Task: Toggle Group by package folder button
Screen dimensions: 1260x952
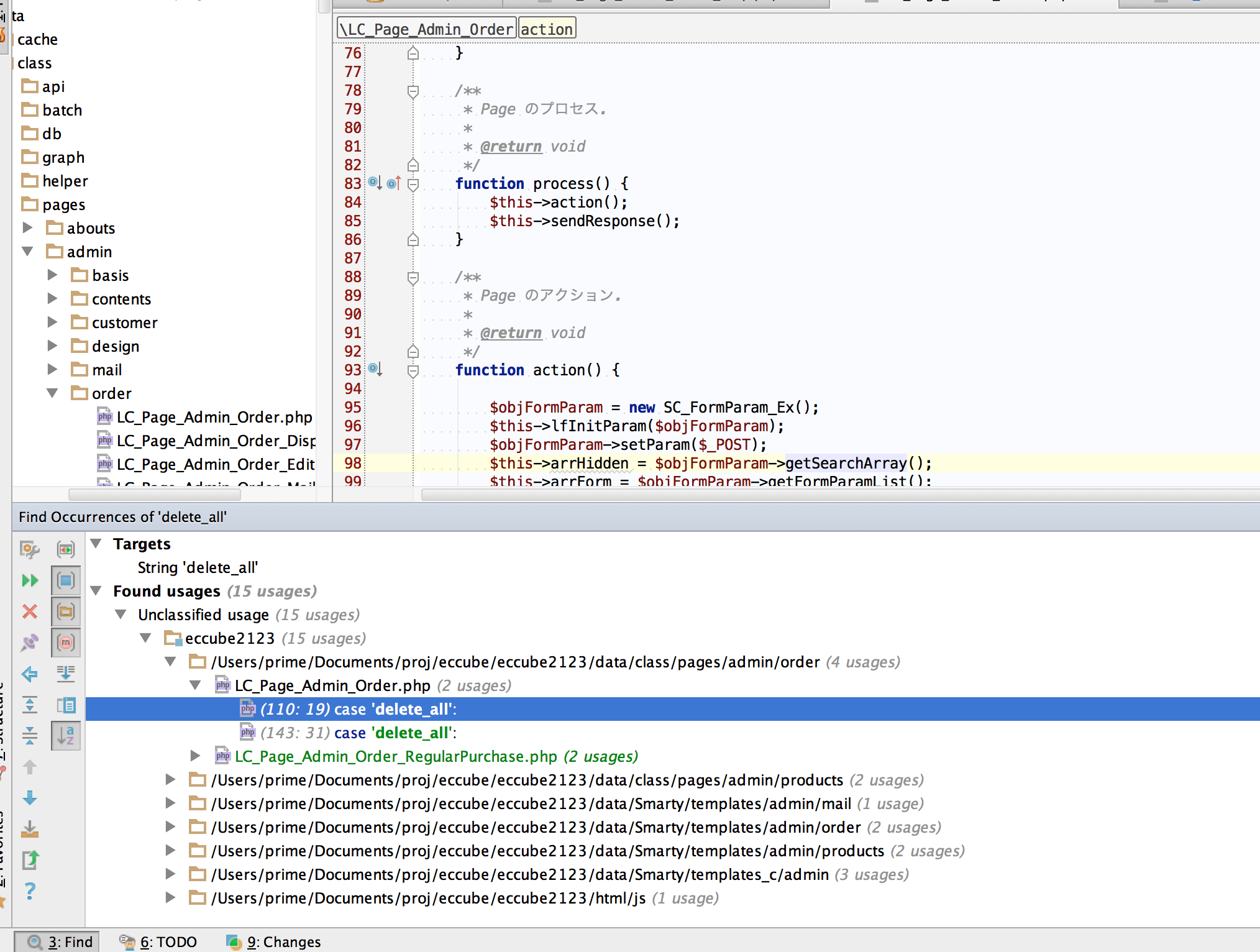Action: pos(66,611)
